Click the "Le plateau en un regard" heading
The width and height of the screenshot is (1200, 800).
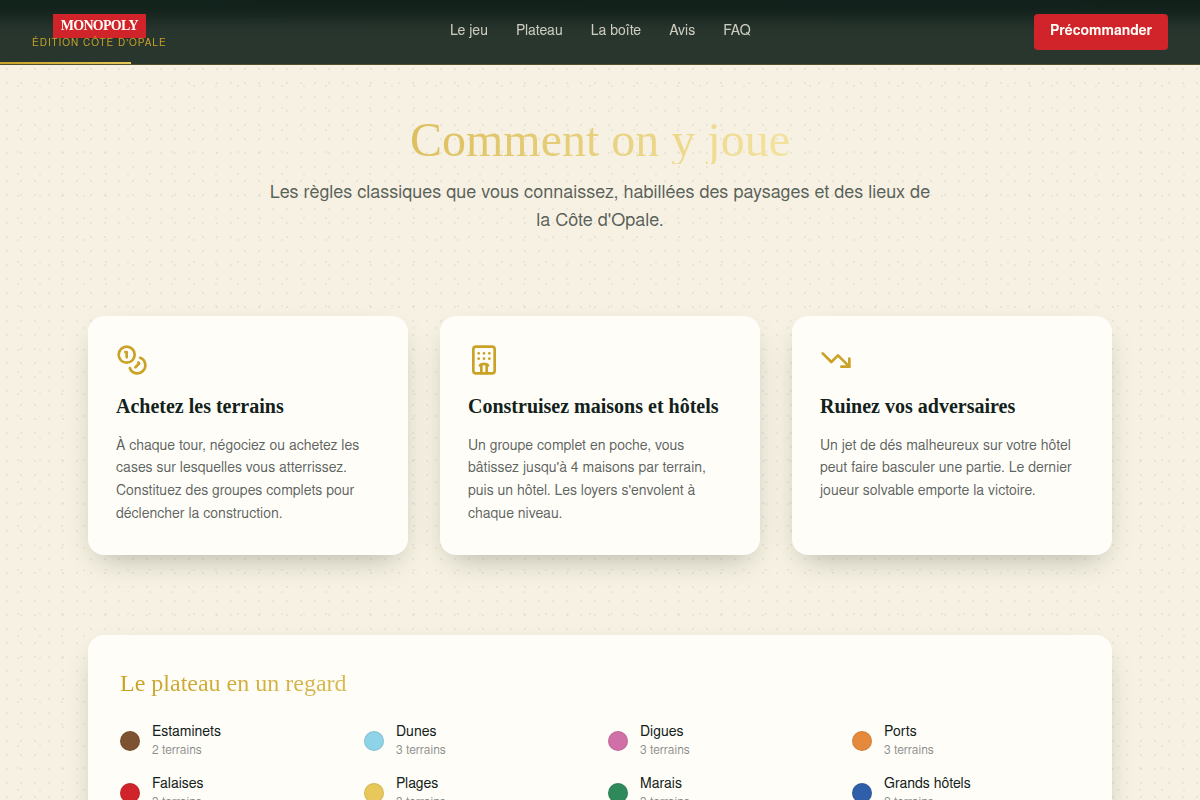(233, 684)
